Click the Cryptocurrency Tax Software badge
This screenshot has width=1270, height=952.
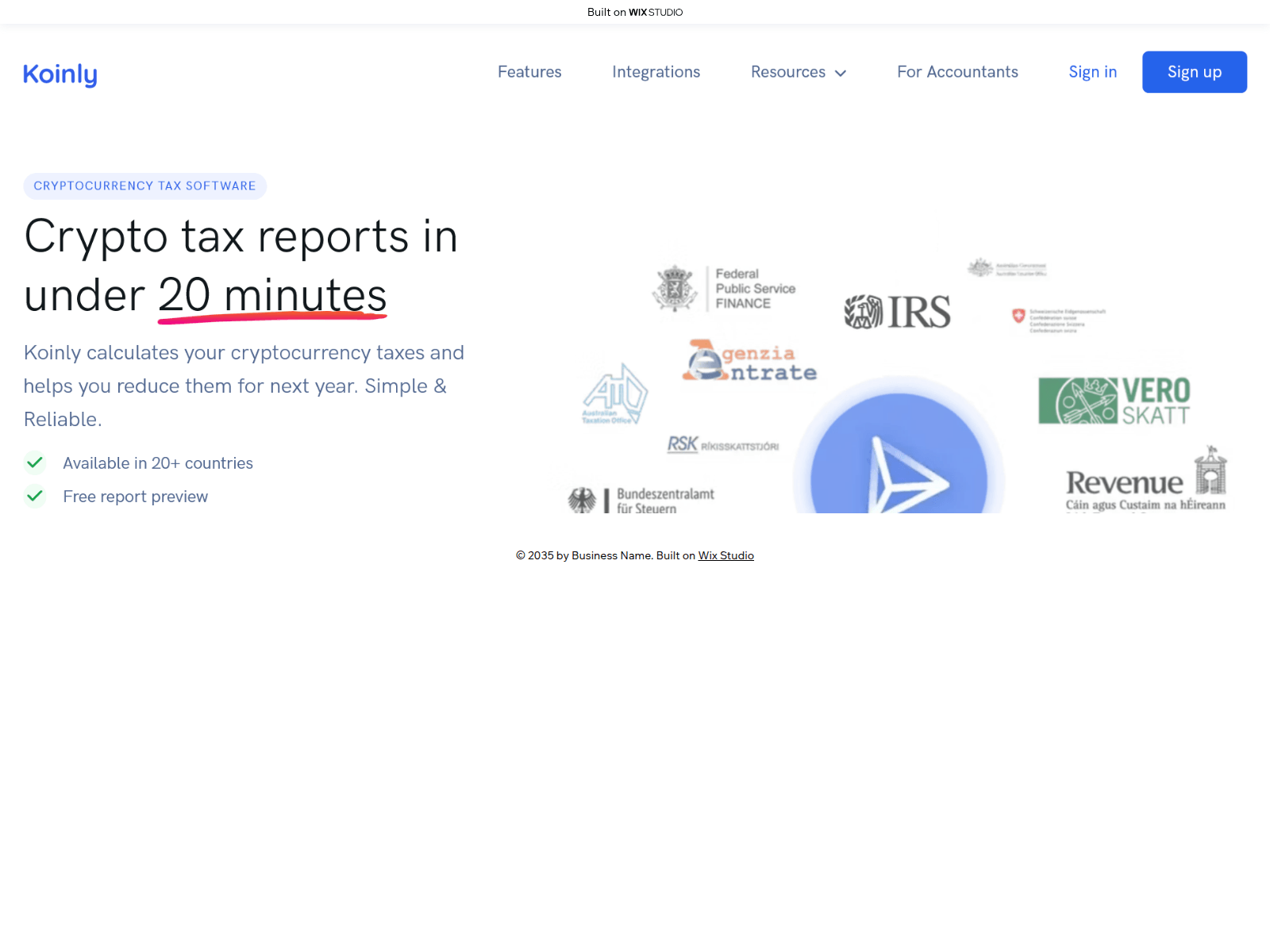coord(144,186)
